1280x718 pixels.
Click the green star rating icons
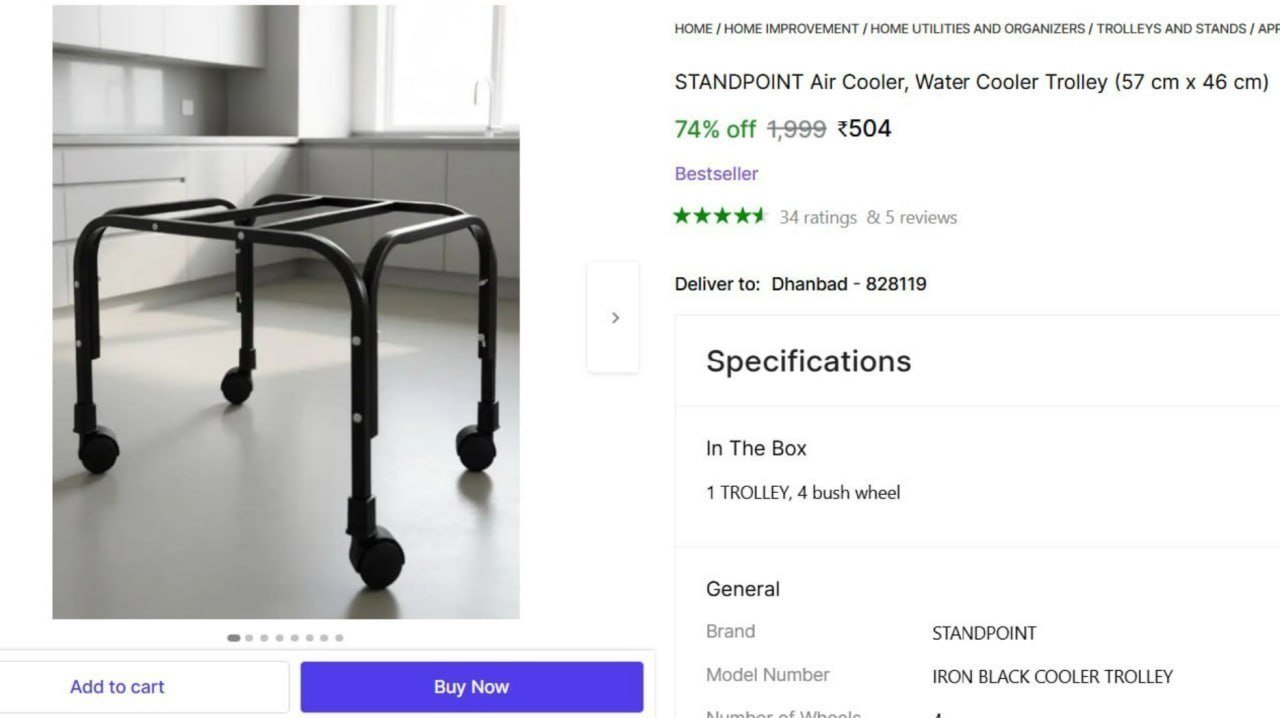(720, 216)
